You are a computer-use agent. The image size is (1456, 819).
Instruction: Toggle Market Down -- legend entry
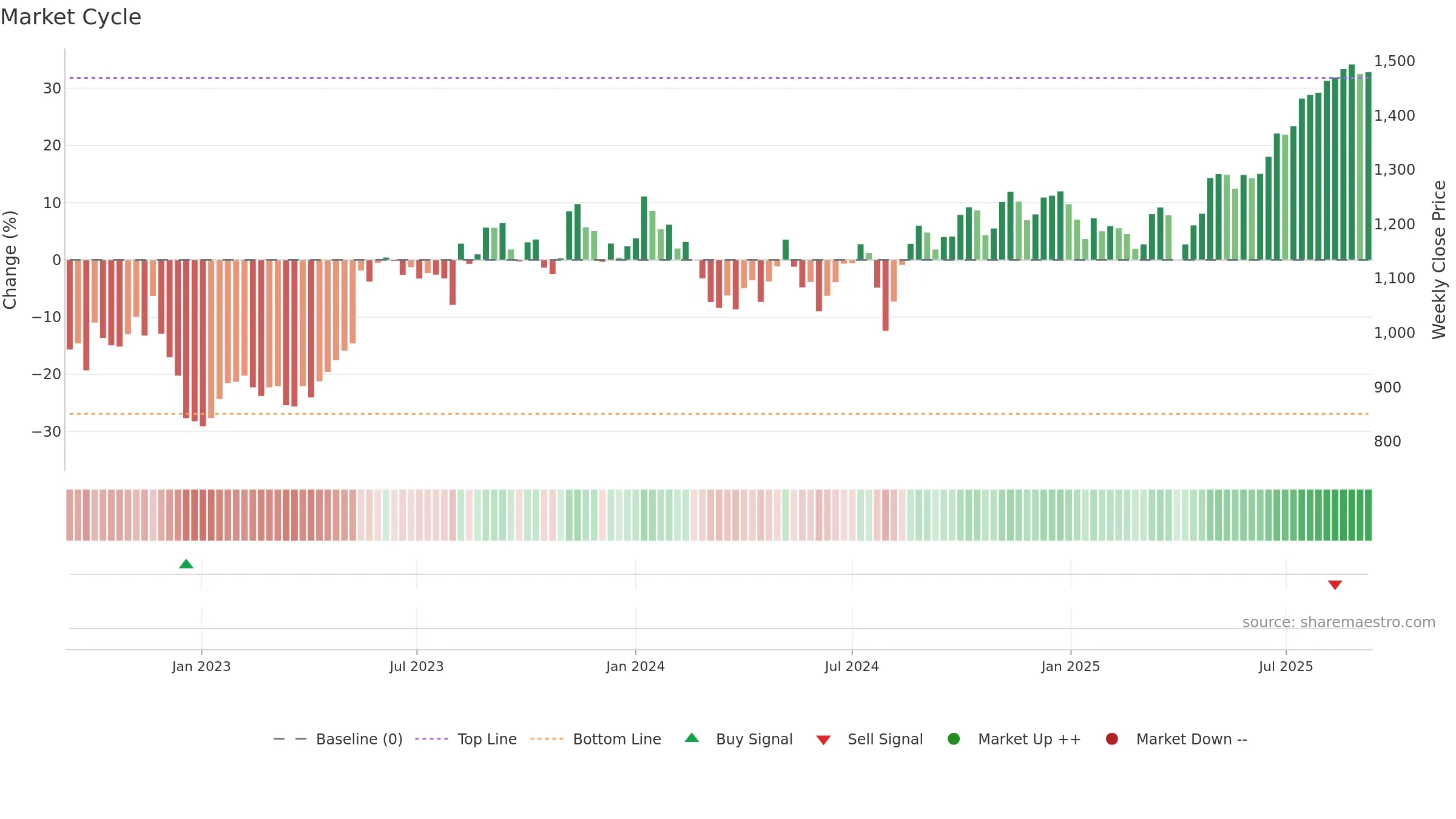1176,739
